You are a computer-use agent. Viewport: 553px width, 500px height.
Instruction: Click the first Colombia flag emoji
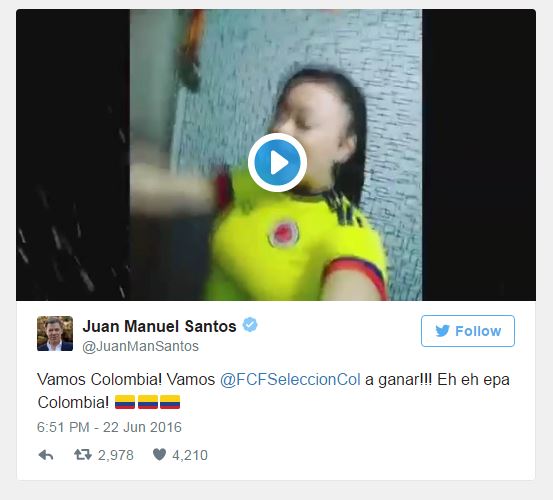[125, 402]
